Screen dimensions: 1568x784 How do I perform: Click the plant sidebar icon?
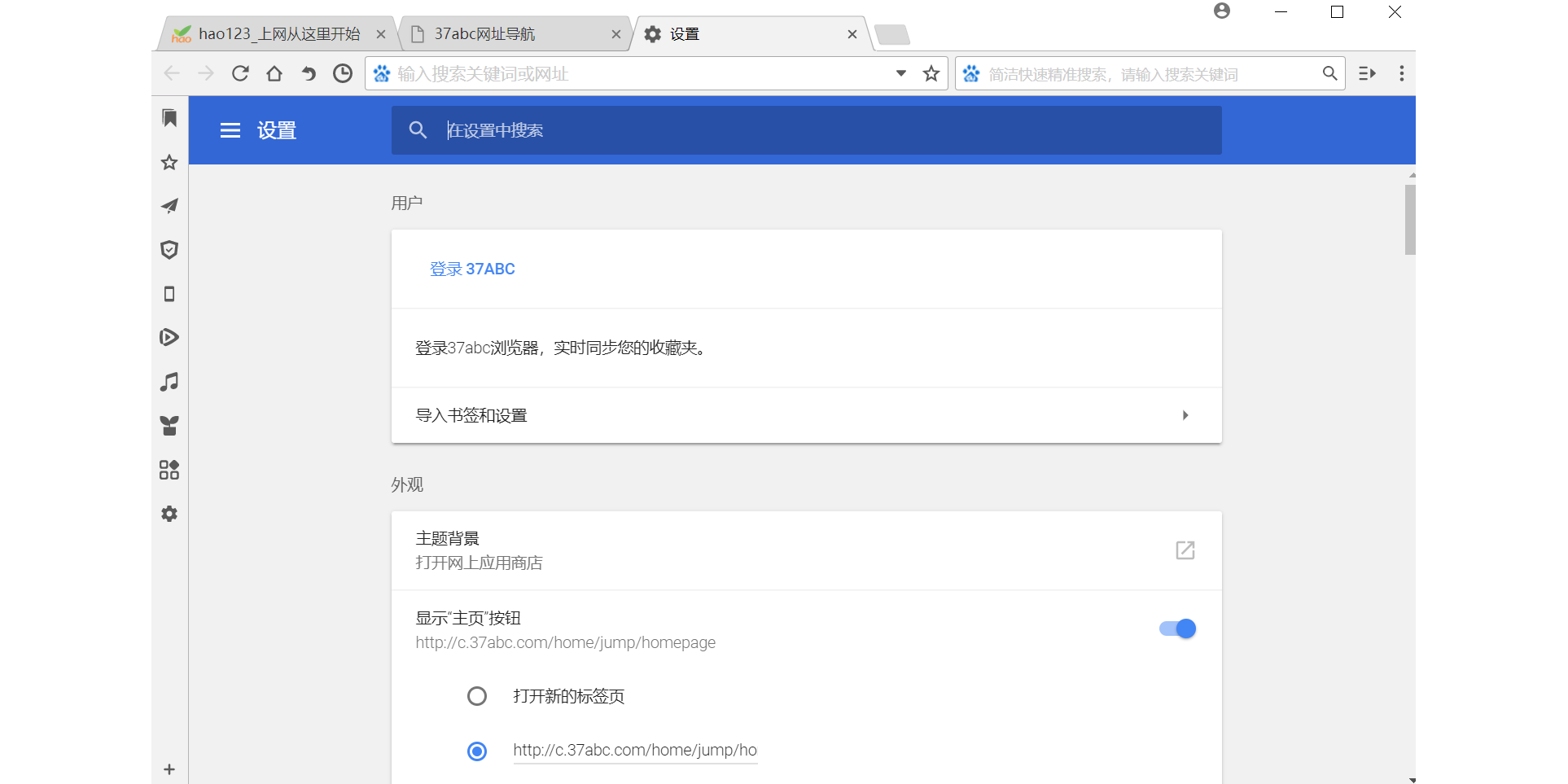(169, 426)
